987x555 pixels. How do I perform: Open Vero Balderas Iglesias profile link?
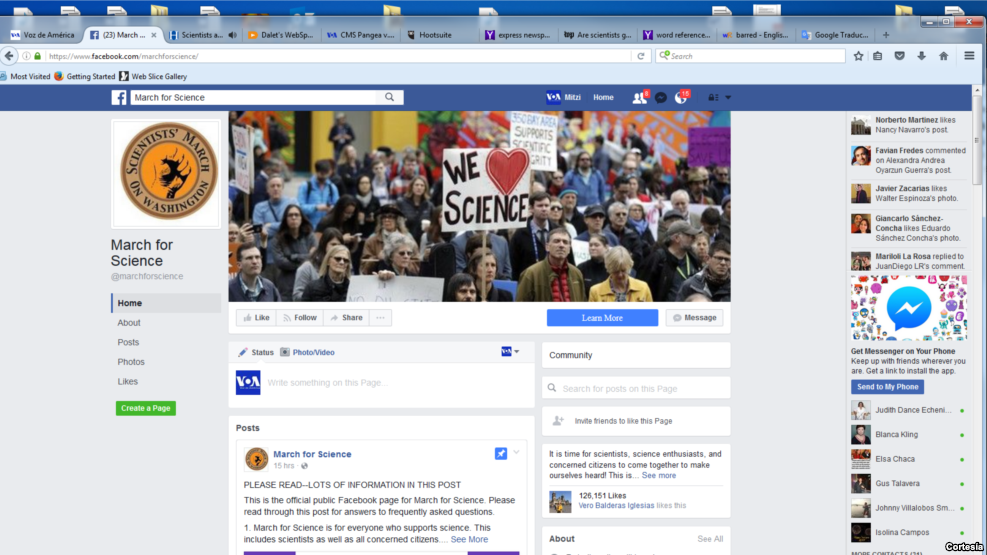pos(616,505)
